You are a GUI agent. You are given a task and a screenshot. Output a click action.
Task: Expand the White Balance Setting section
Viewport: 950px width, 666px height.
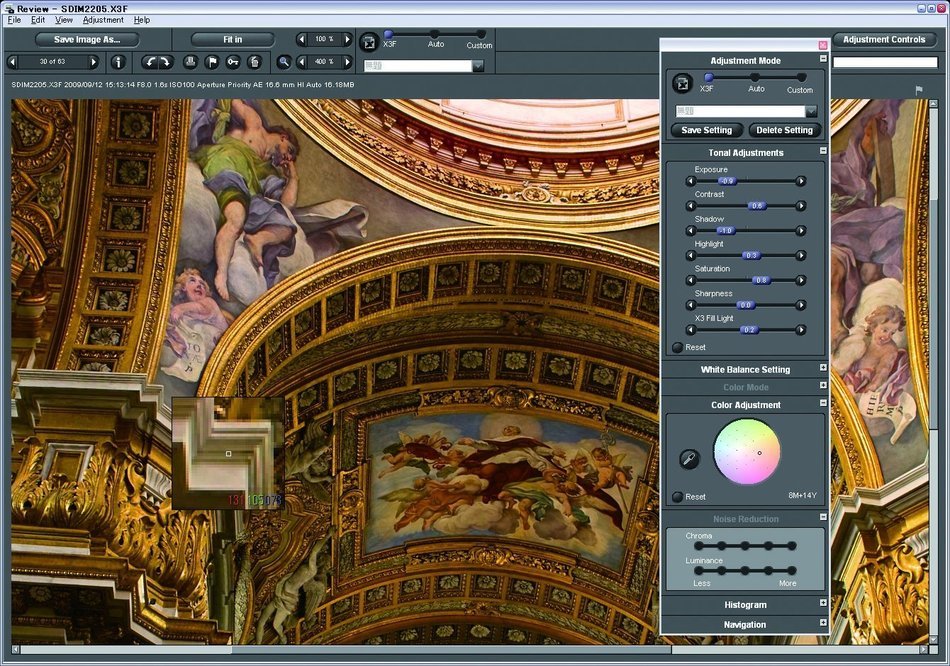823,367
